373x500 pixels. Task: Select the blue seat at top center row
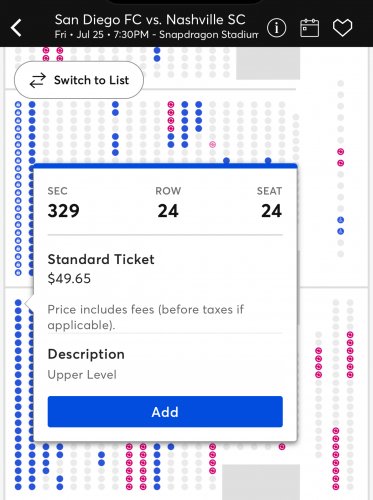coord(157,51)
